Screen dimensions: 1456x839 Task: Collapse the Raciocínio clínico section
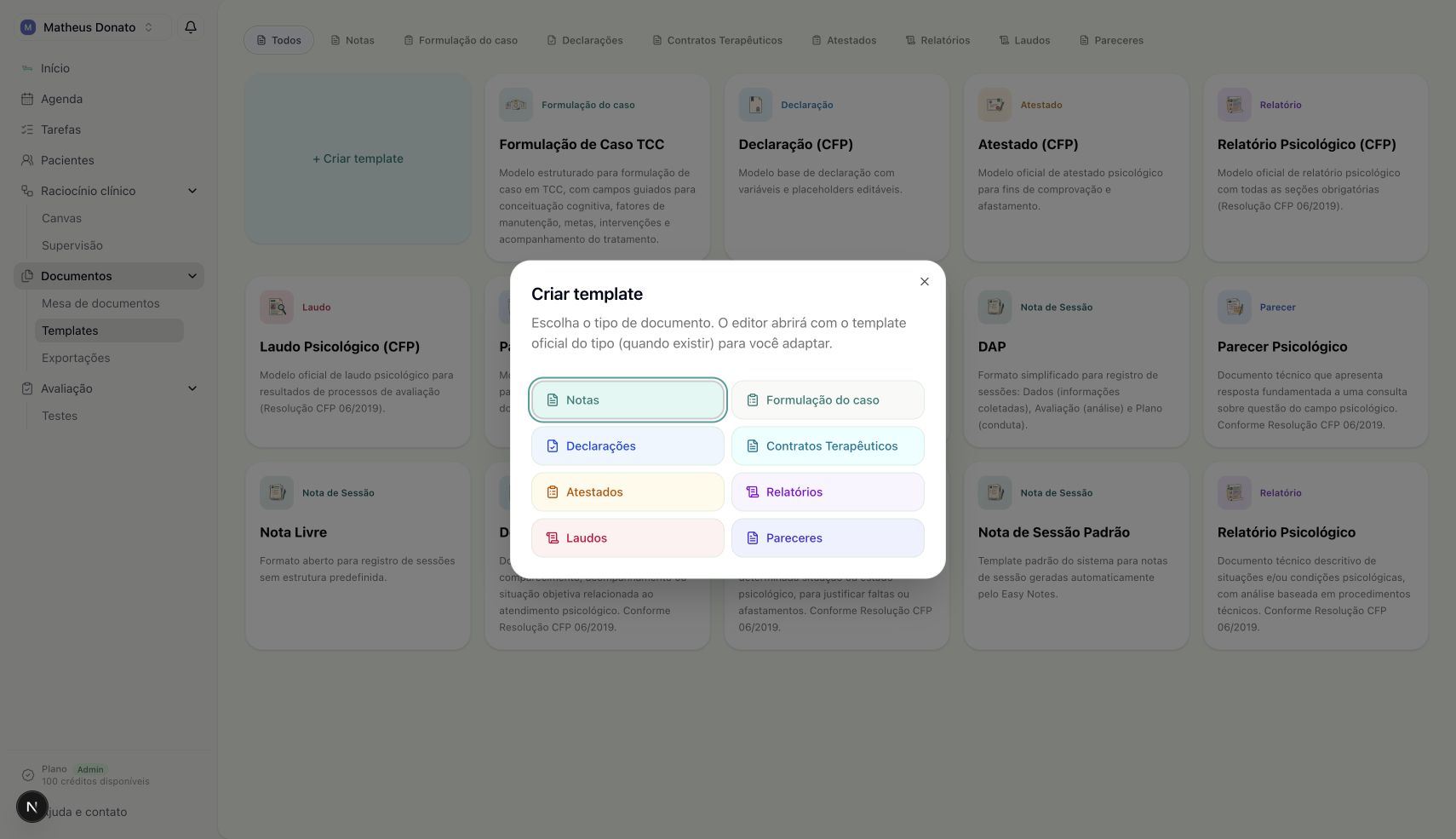192,191
